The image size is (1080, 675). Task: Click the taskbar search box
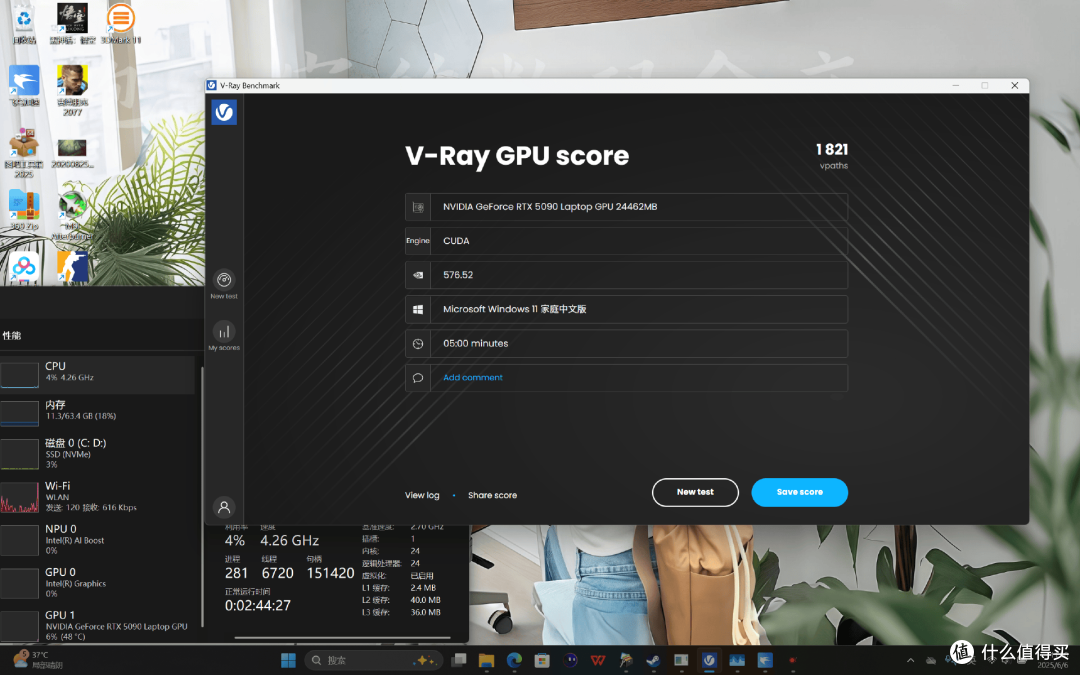[373, 661]
